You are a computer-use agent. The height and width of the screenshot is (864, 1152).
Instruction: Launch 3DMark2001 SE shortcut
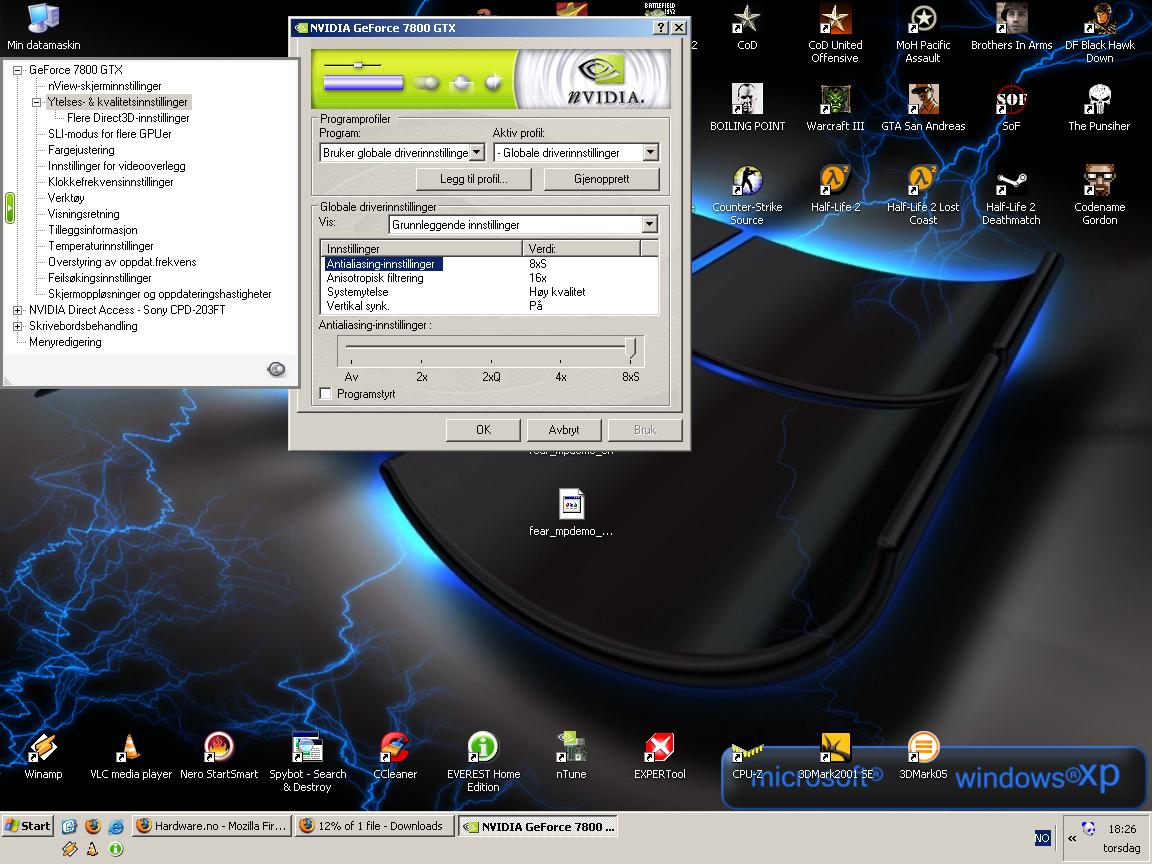click(x=835, y=756)
